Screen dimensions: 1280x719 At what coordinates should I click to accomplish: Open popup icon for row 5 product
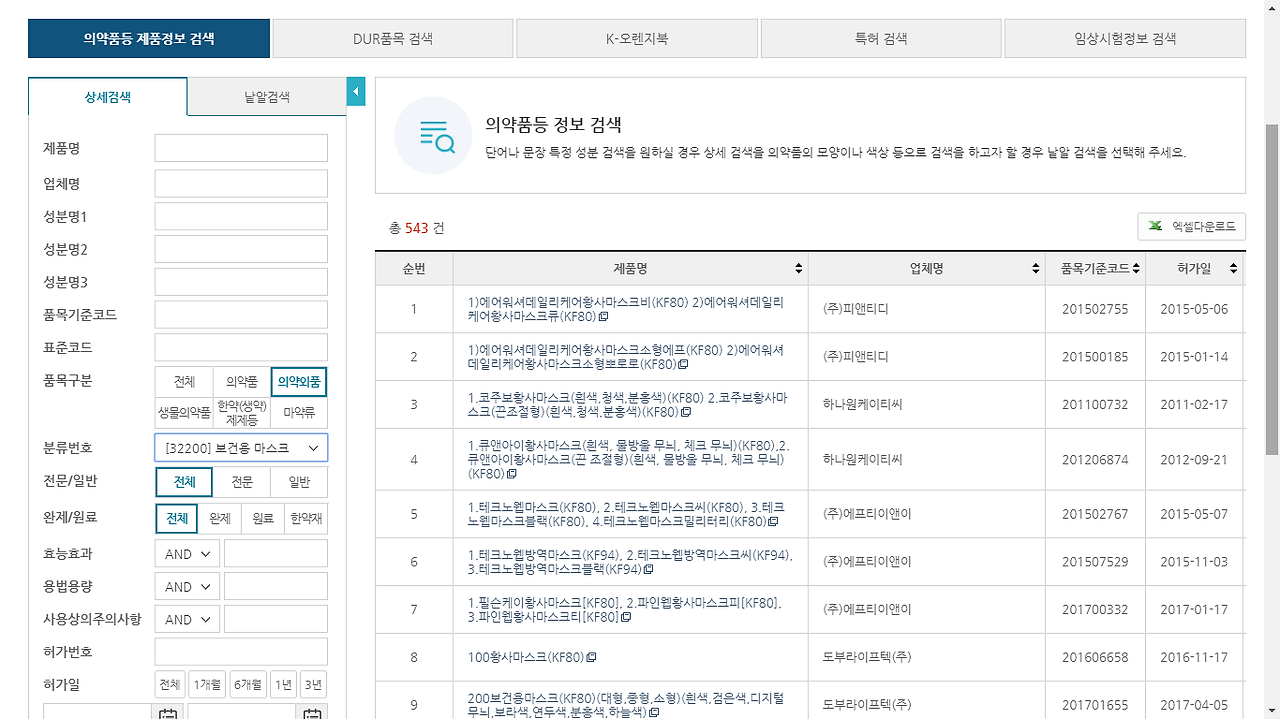coord(773,521)
